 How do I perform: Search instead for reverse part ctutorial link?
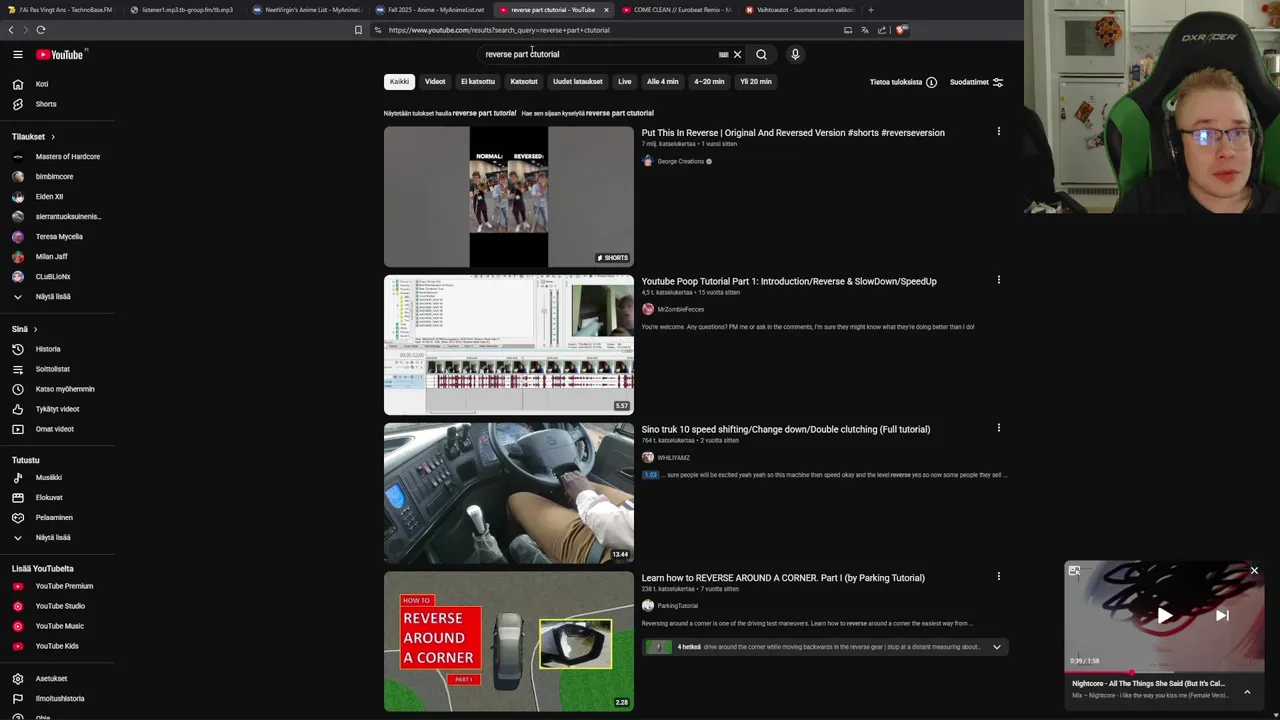coord(619,113)
